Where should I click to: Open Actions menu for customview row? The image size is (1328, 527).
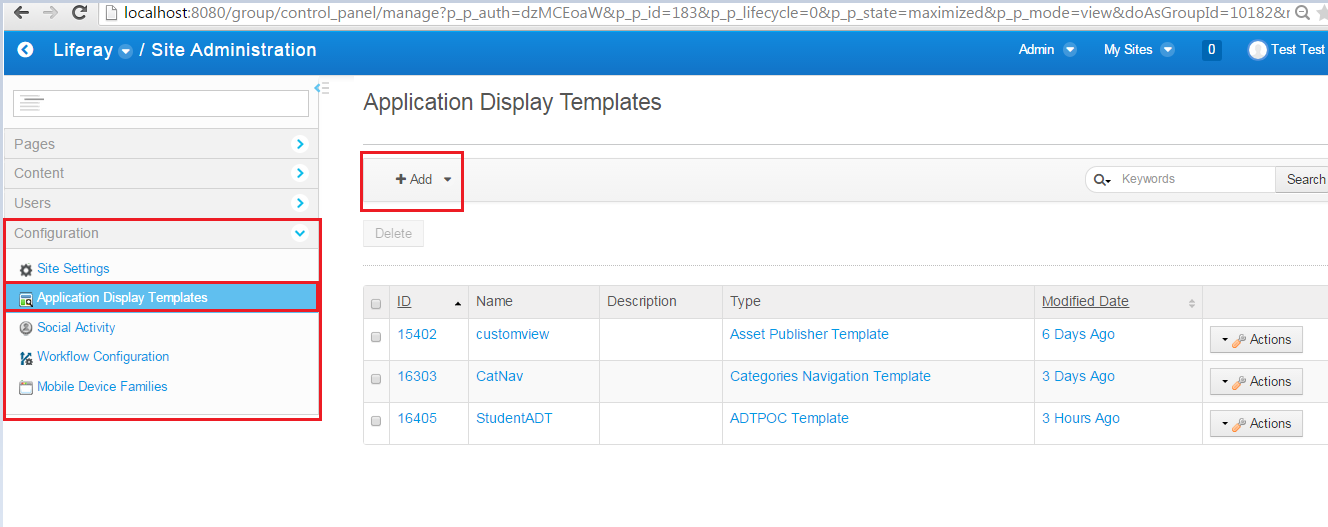coord(1256,340)
